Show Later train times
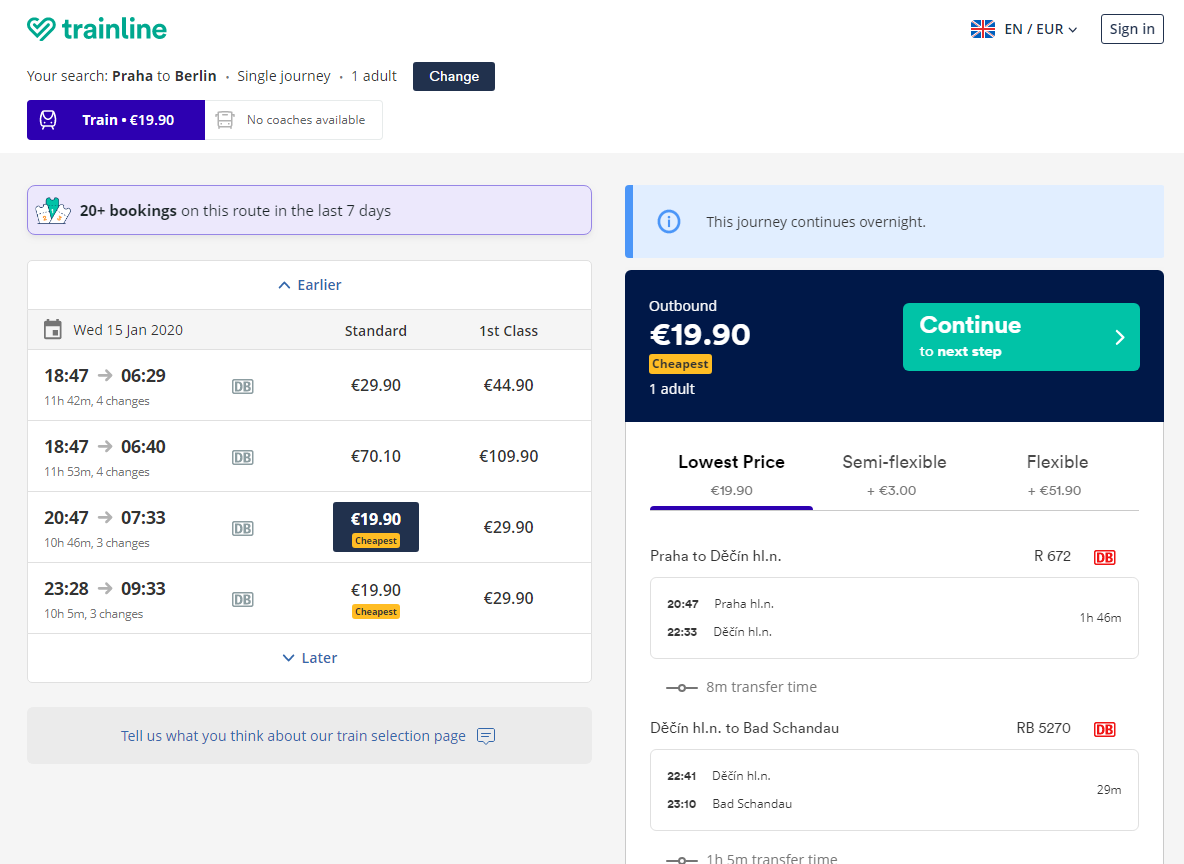This screenshot has width=1184, height=864. [309, 658]
